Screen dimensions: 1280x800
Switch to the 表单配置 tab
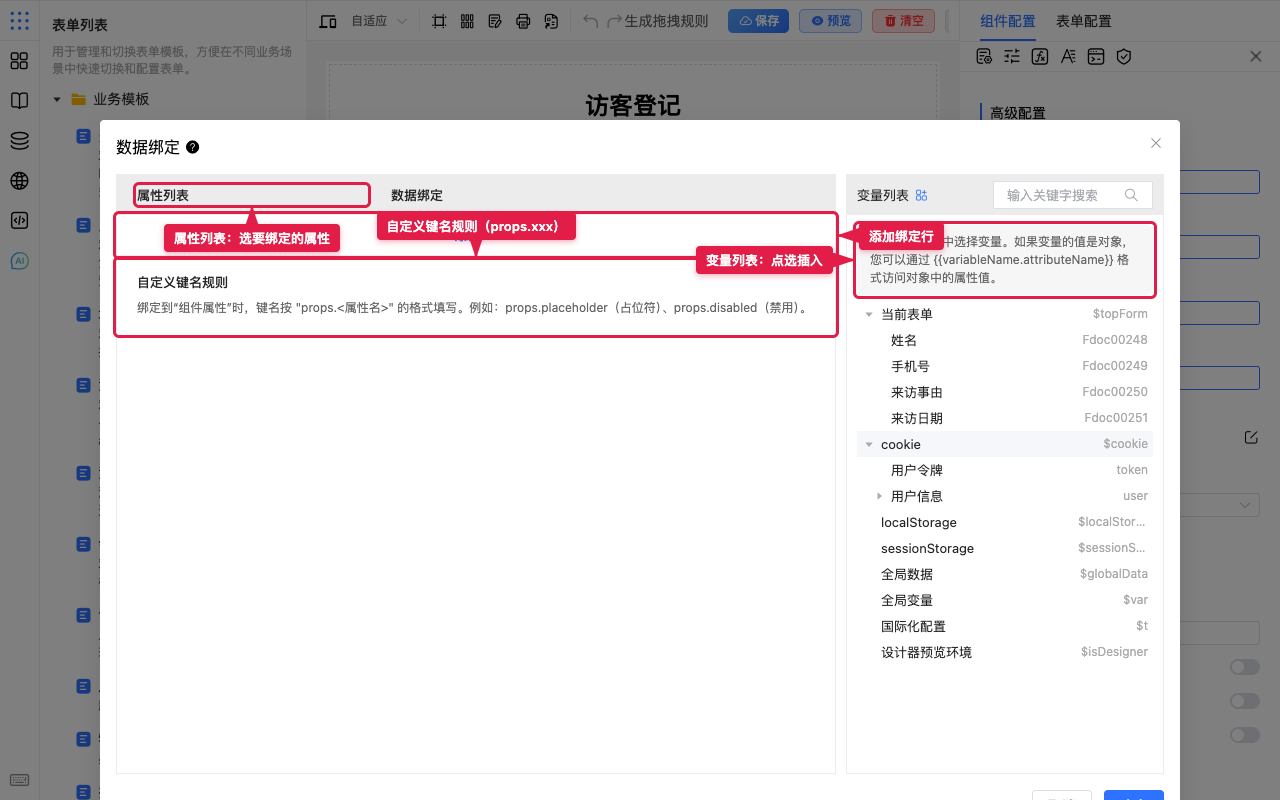pyautogui.click(x=1084, y=21)
